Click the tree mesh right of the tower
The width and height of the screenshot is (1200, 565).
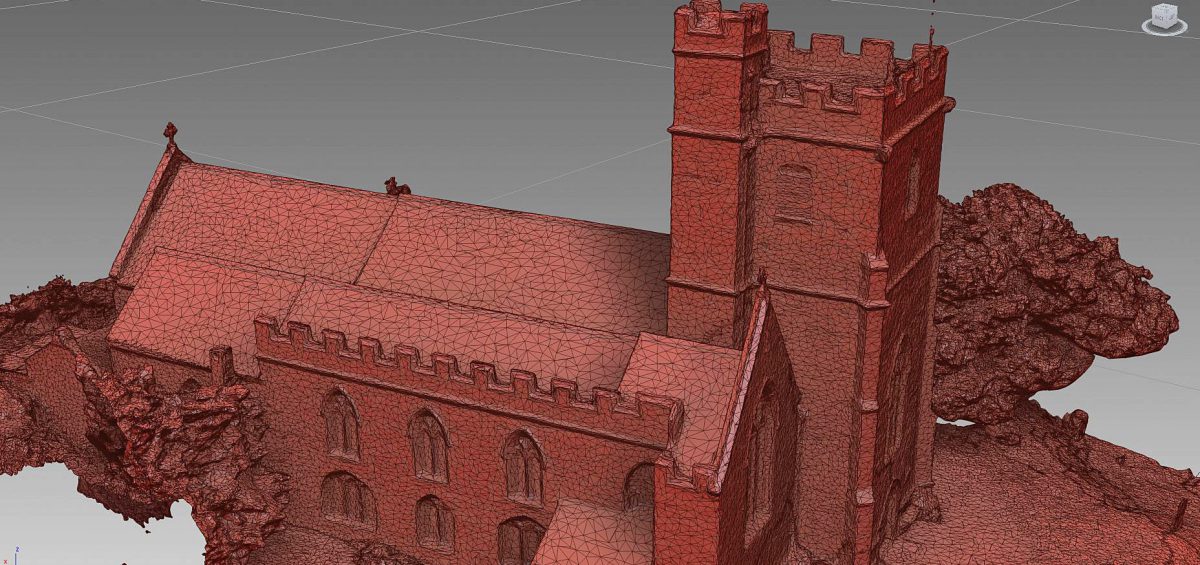pyautogui.click(x=1040, y=290)
